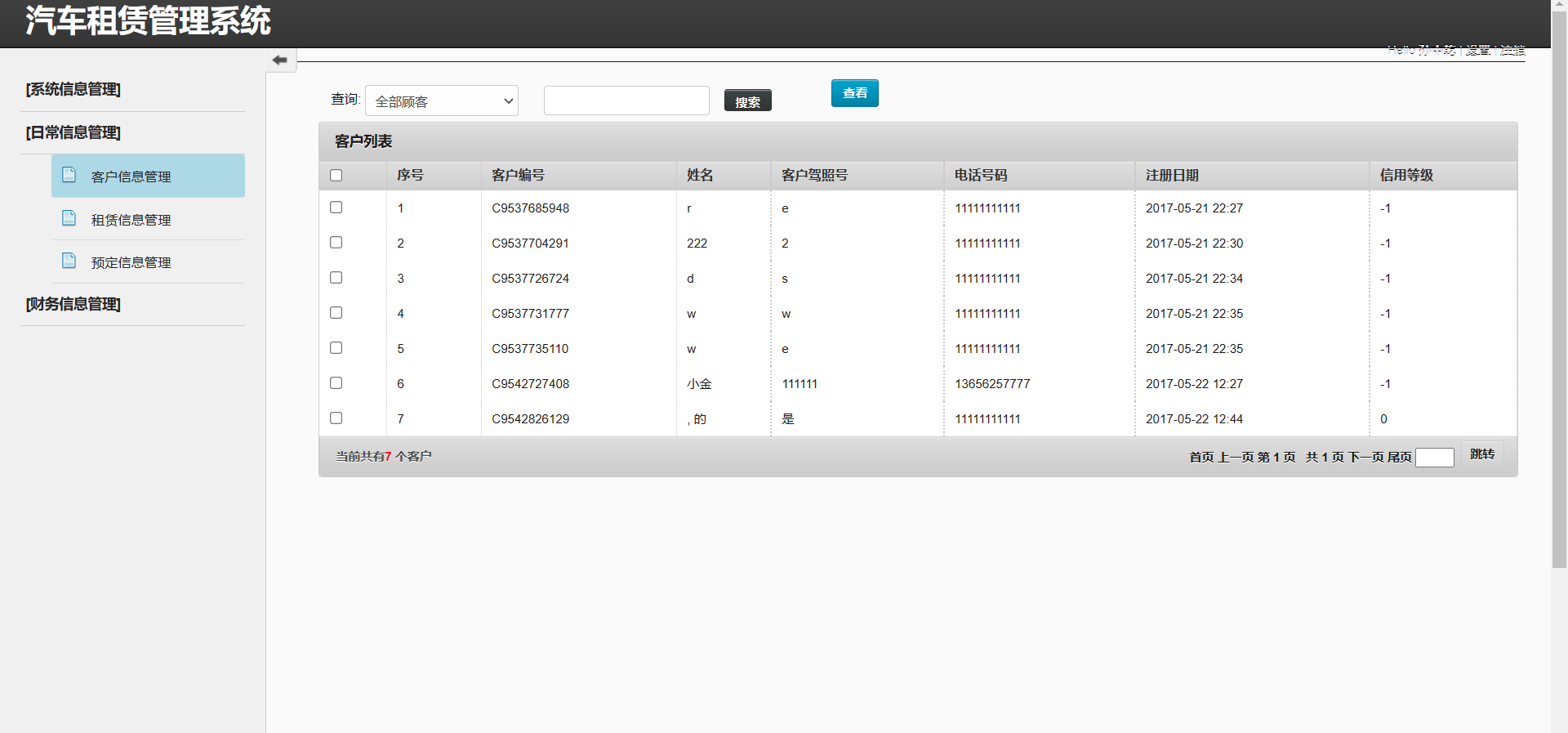Collapse the sidebar with the back arrow icon
The image size is (1568, 733).
(x=280, y=60)
